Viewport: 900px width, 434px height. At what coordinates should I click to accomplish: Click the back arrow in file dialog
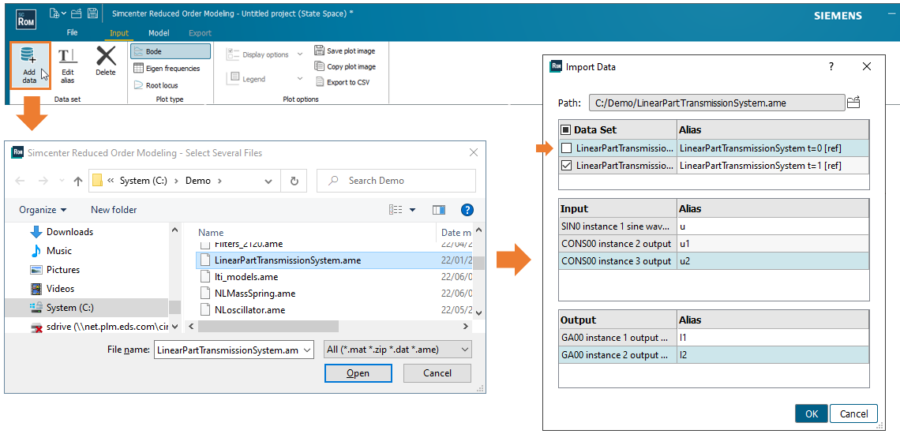[x=20, y=181]
